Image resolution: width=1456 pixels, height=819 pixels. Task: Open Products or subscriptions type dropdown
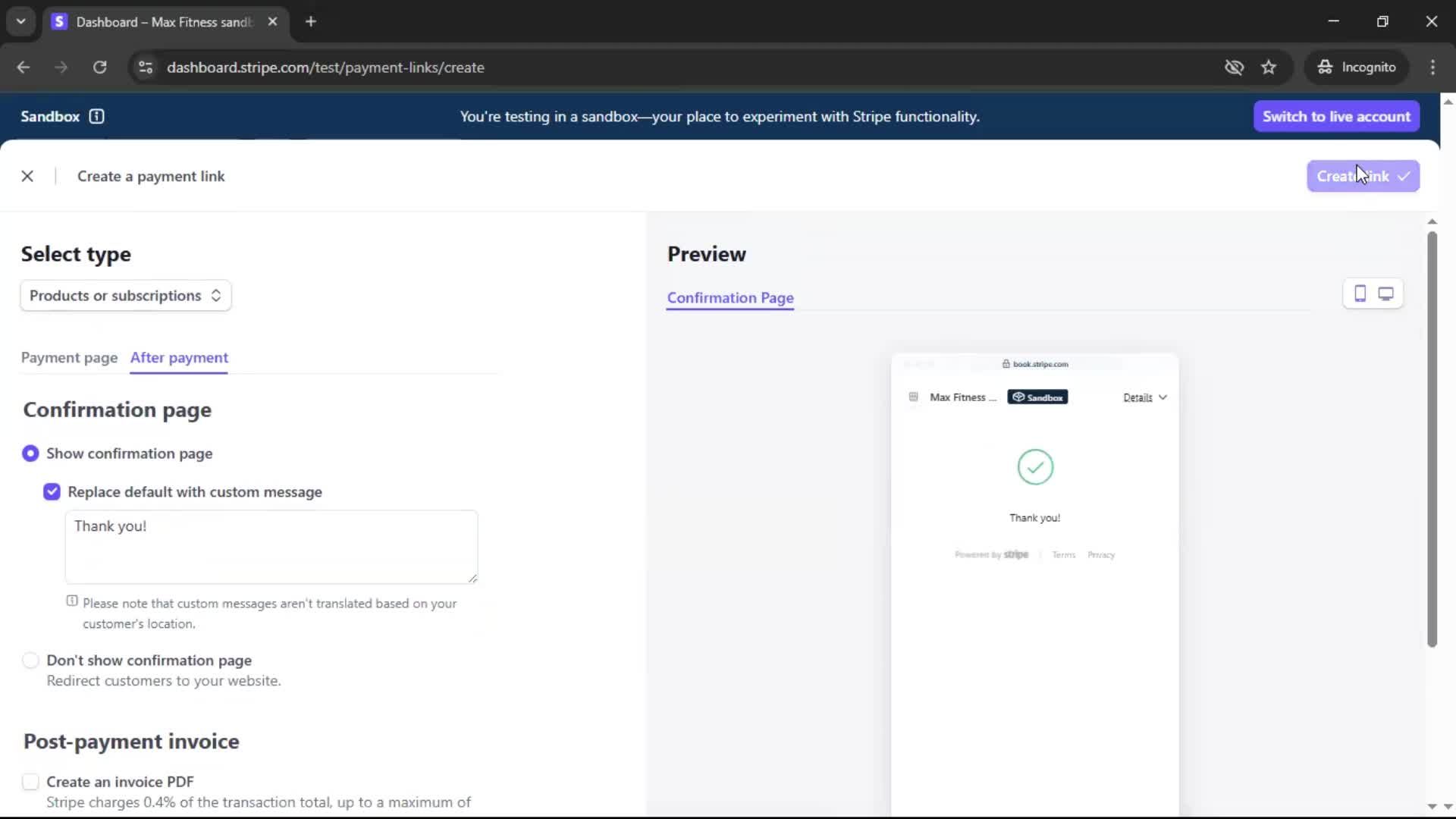tap(126, 296)
